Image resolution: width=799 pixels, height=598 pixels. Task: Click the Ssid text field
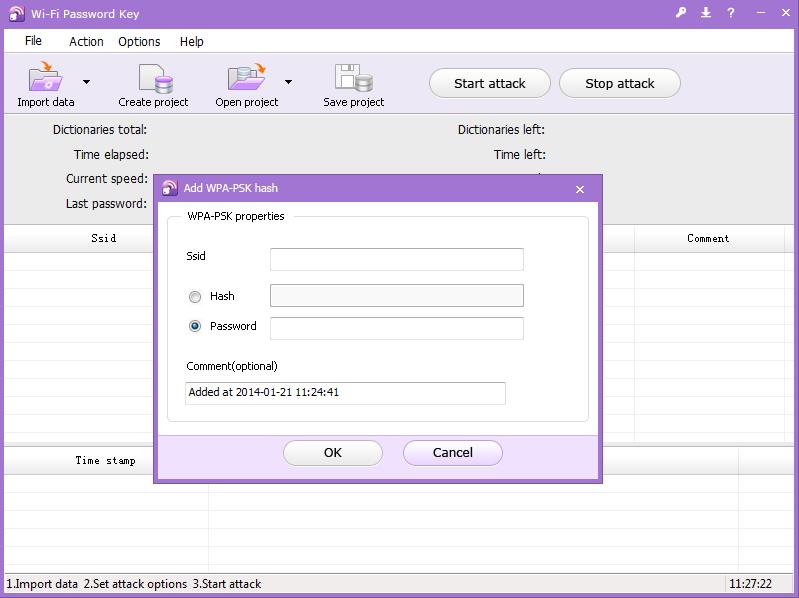[396, 259]
